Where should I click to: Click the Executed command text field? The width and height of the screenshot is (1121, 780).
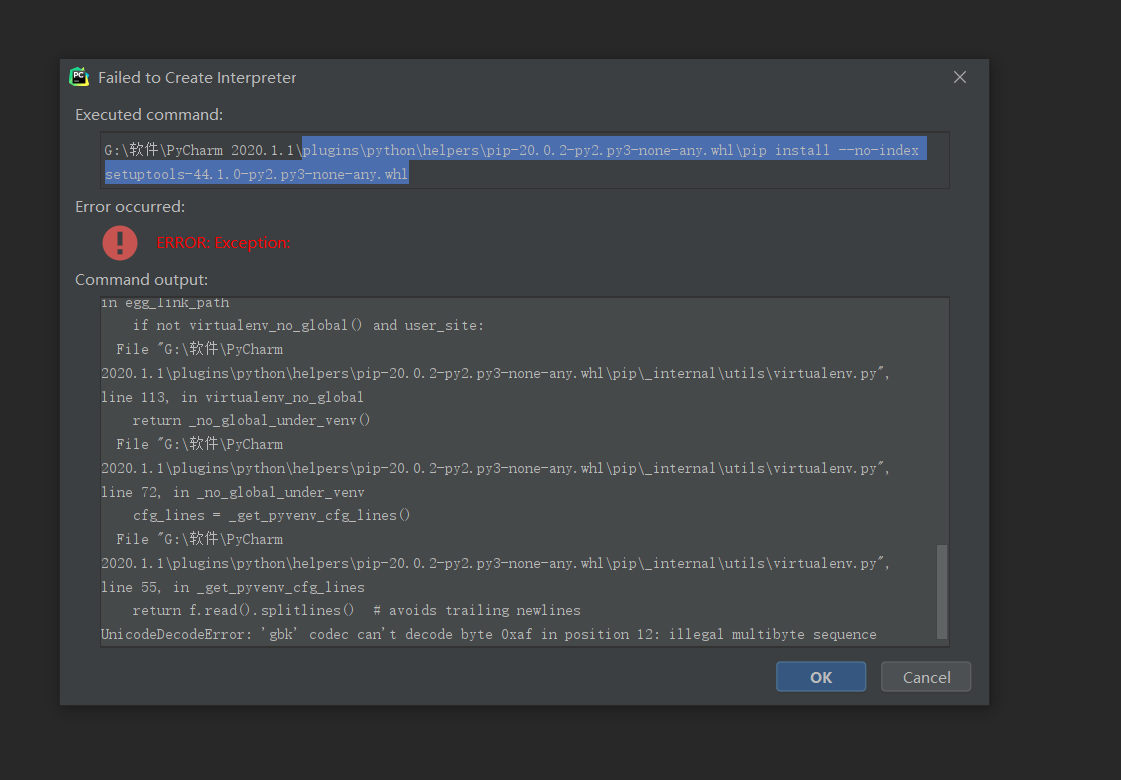click(x=525, y=161)
